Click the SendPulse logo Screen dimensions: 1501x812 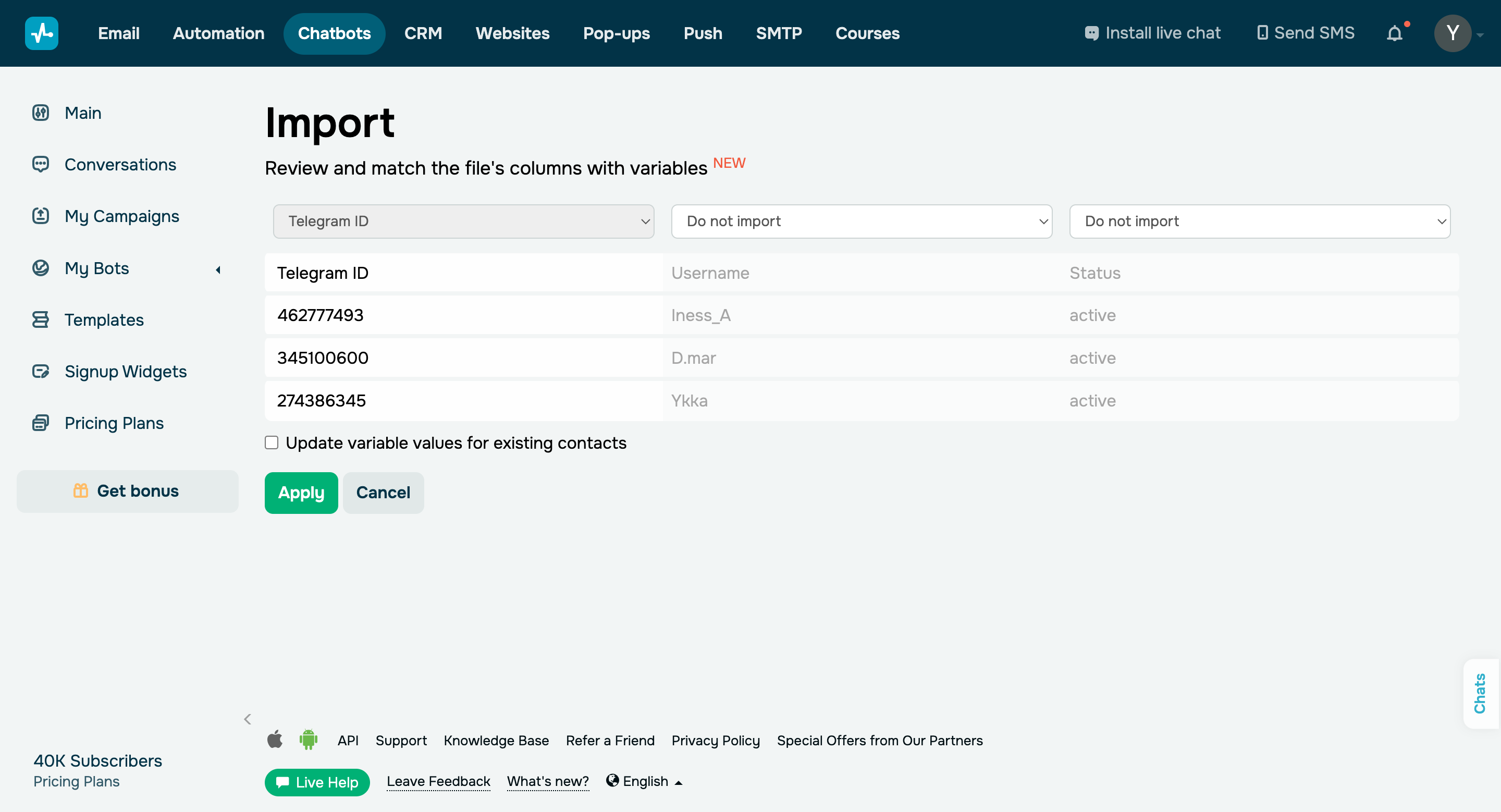click(41, 33)
